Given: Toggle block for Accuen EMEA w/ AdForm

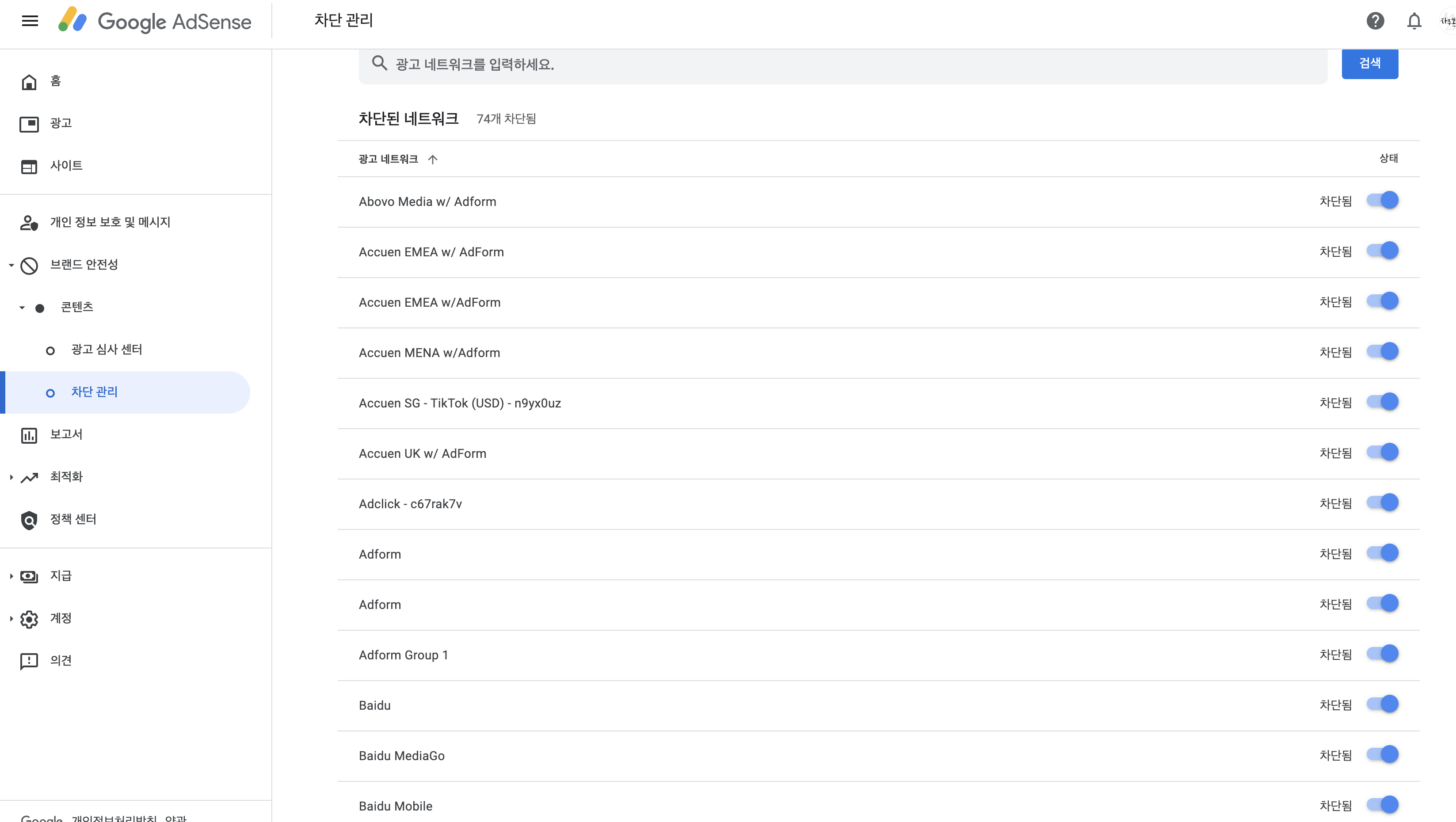Looking at the screenshot, I should [x=1382, y=251].
